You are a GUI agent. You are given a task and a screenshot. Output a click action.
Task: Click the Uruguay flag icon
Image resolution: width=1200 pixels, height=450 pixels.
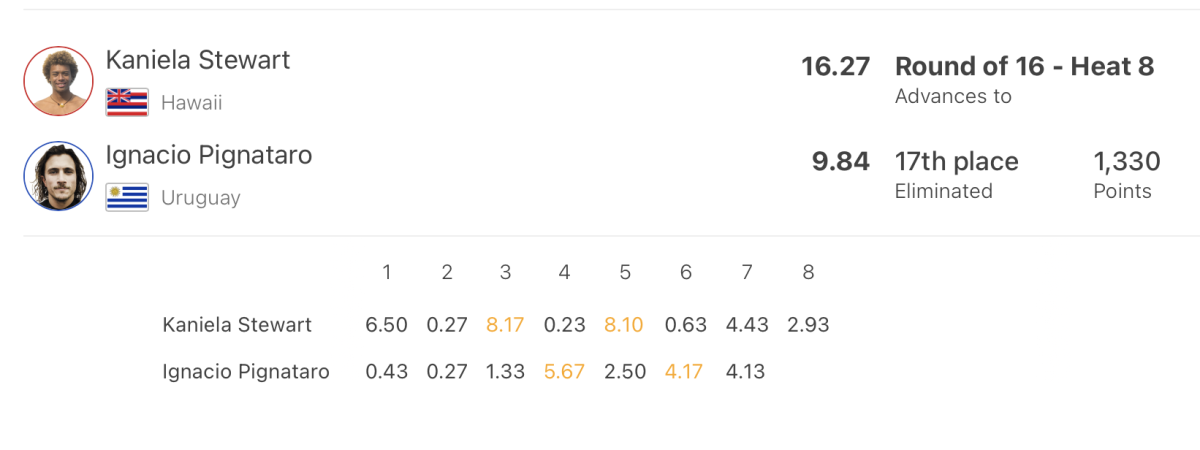coord(127,198)
